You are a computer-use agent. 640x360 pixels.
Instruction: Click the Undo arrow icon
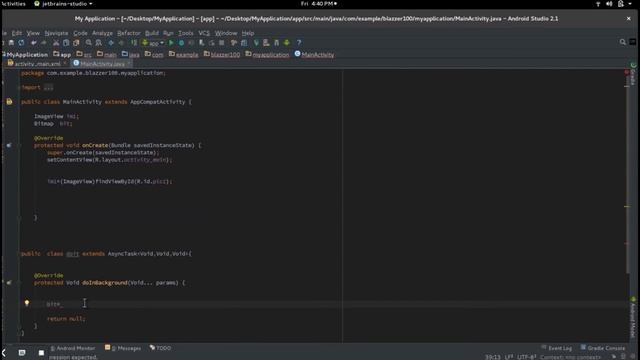coord(34,42)
